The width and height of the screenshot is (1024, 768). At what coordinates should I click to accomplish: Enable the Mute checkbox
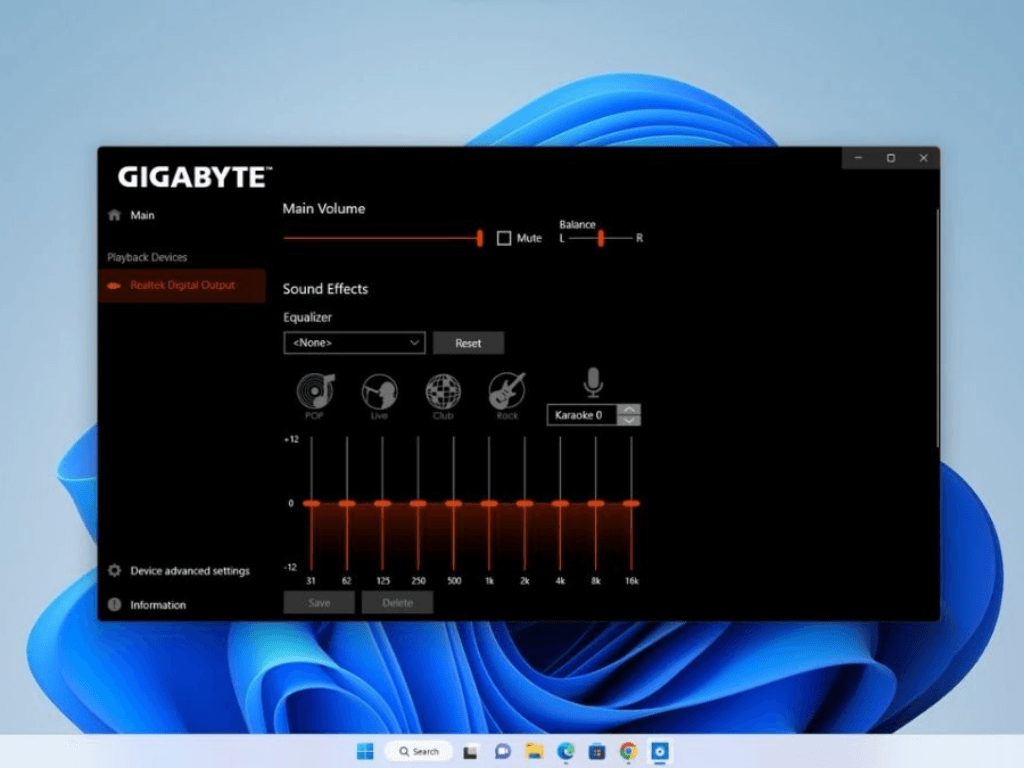tap(504, 238)
